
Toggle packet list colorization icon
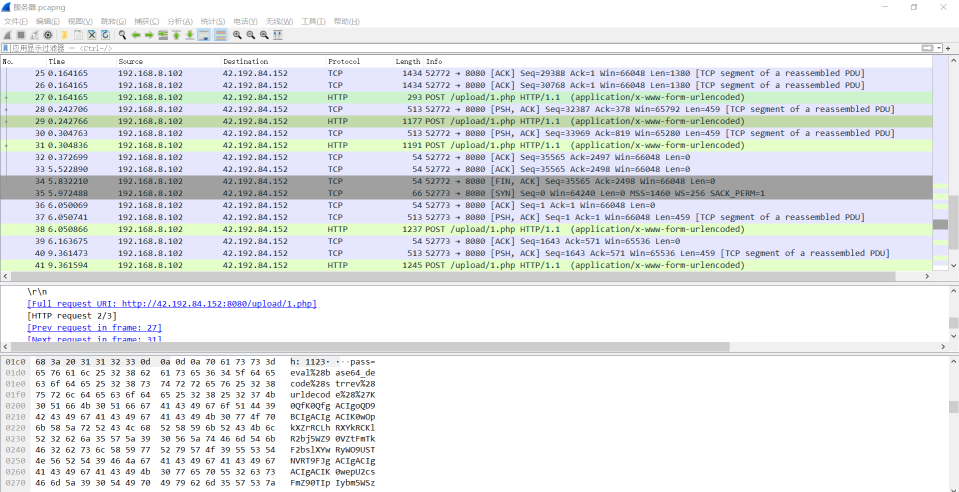click(x=221, y=35)
